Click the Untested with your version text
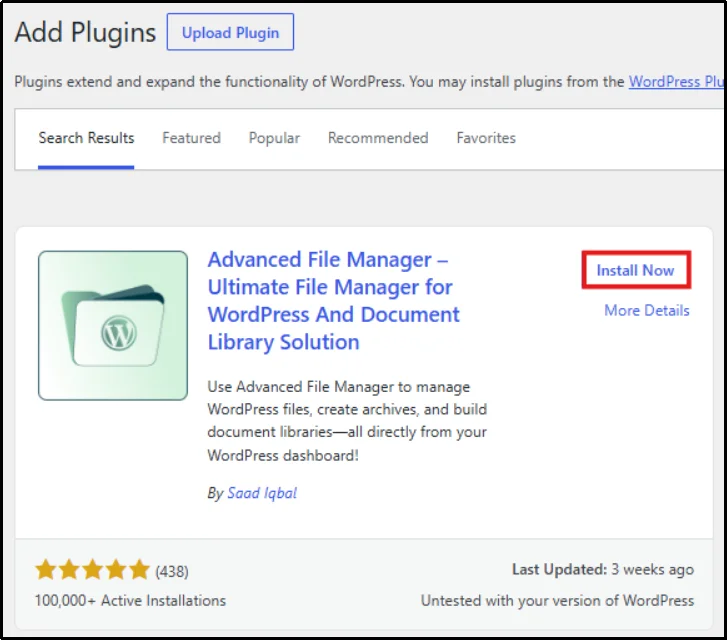728x641 pixels. [558, 601]
